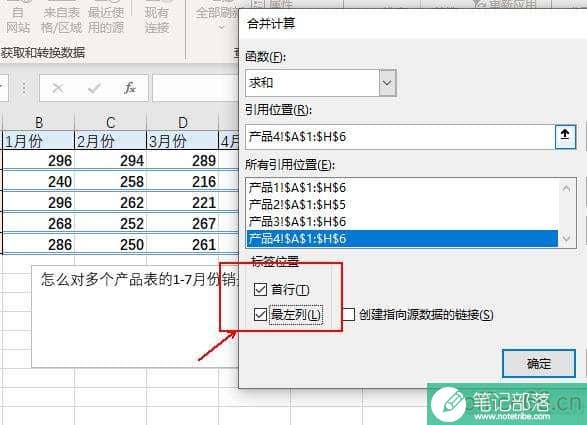The height and width of the screenshot is (425, 587).
Task: Uncheck the 最左列 checkbox
Action: [260, 315]
